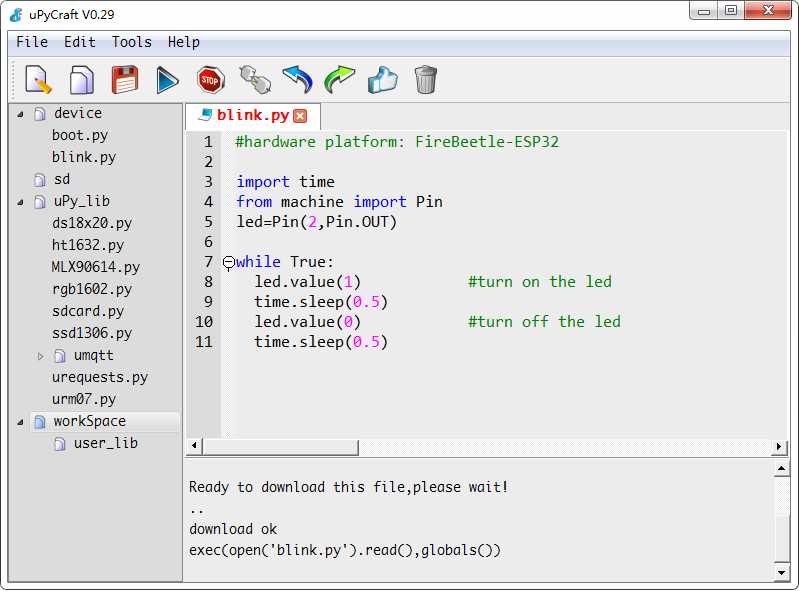Select ht1632.py library file

(x=88, y=245)
